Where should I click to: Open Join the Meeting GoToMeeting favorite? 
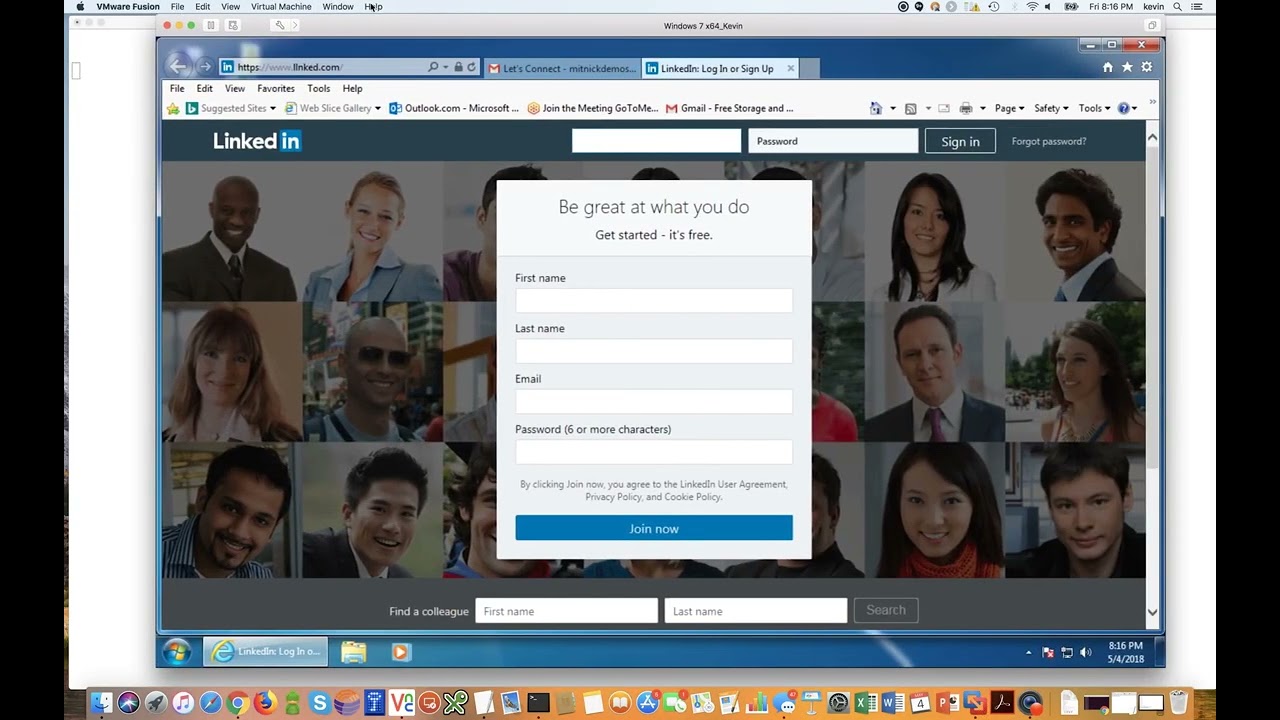[x=593, y=108]
